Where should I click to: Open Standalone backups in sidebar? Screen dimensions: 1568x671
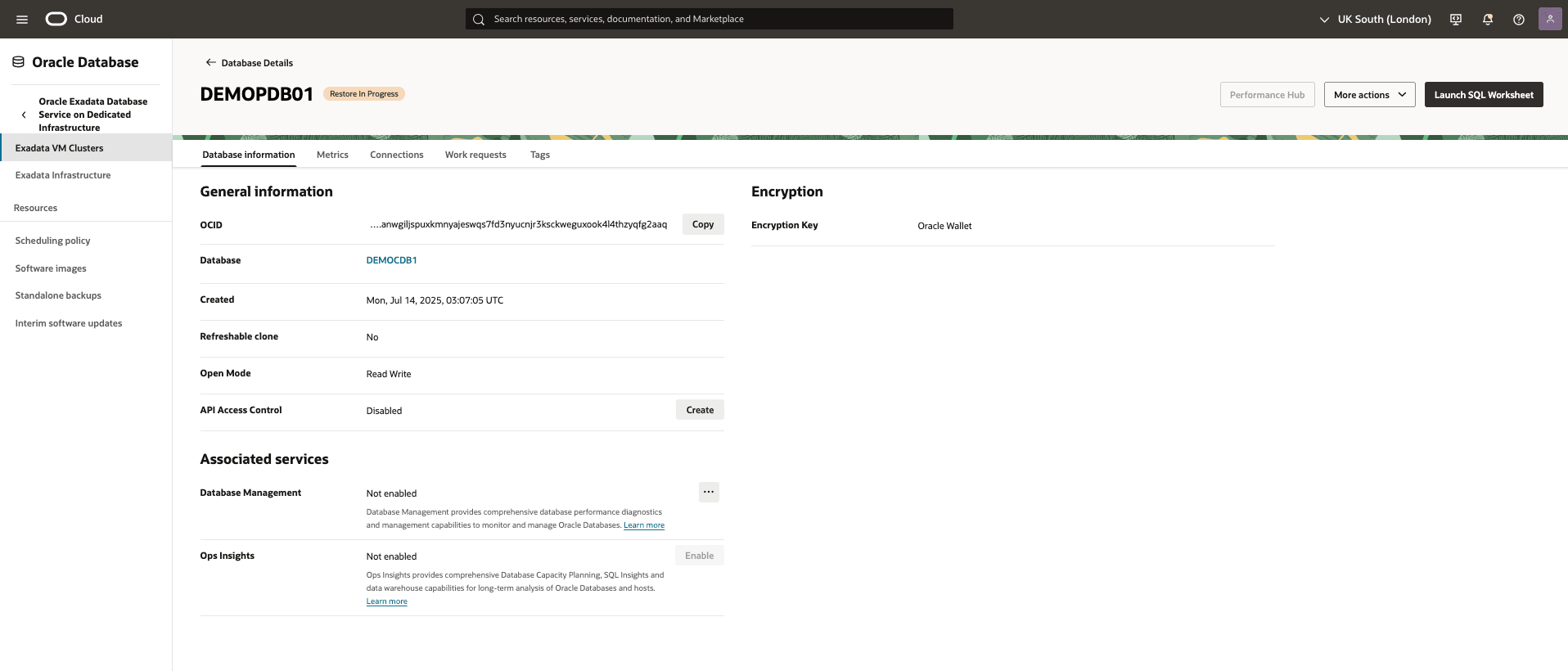58,295
